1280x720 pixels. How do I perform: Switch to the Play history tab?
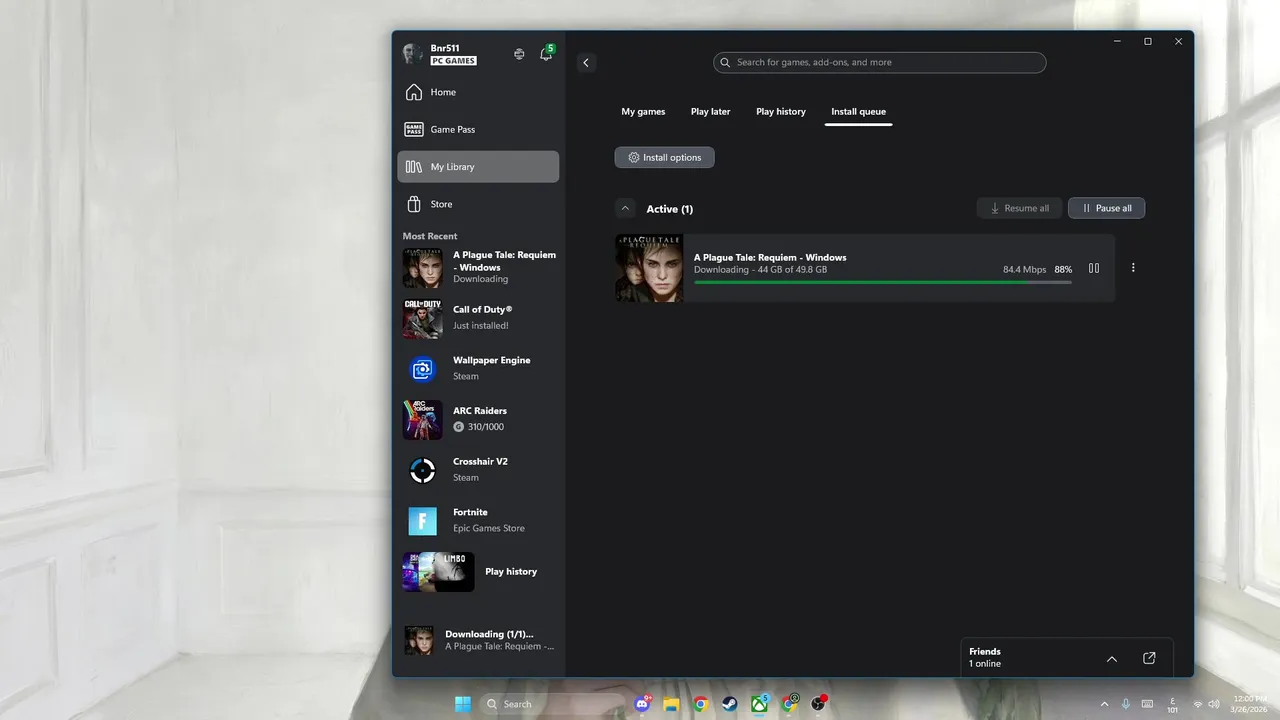[x=781, y=111]
